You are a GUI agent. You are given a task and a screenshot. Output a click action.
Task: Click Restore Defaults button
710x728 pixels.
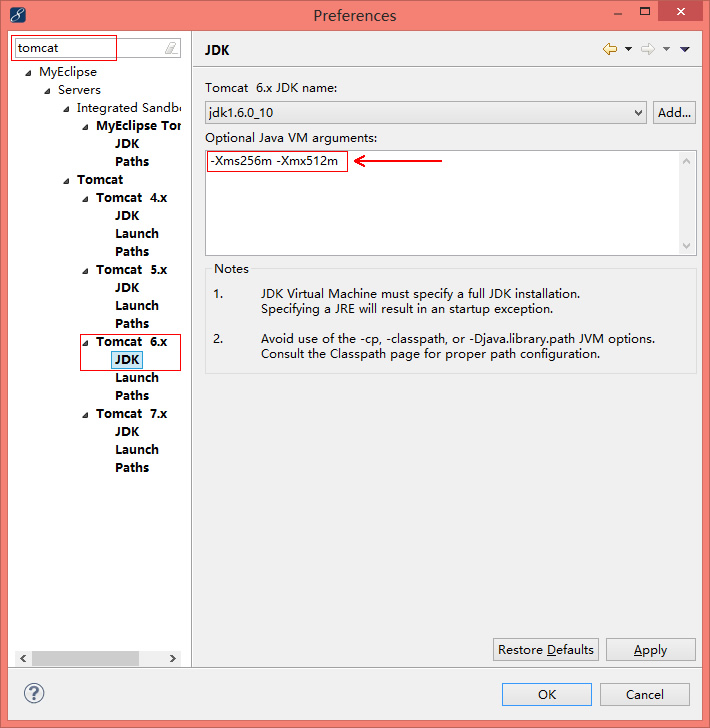[x=546, y=650]
